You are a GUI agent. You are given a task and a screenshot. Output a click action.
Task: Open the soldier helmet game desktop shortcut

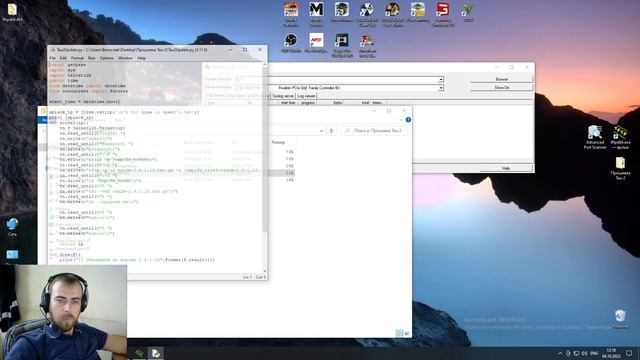[342, 11]
